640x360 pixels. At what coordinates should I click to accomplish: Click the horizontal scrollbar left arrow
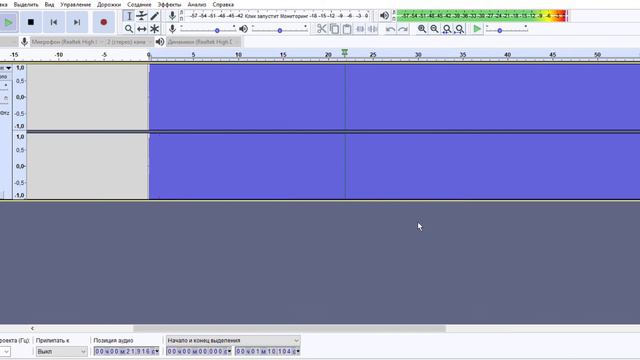pyautogui.click(x=32, y=328)
